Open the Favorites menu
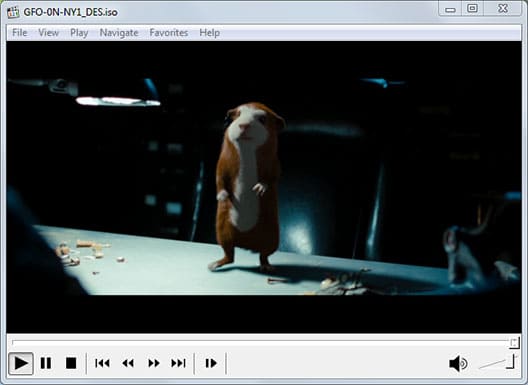 point(169,33)
